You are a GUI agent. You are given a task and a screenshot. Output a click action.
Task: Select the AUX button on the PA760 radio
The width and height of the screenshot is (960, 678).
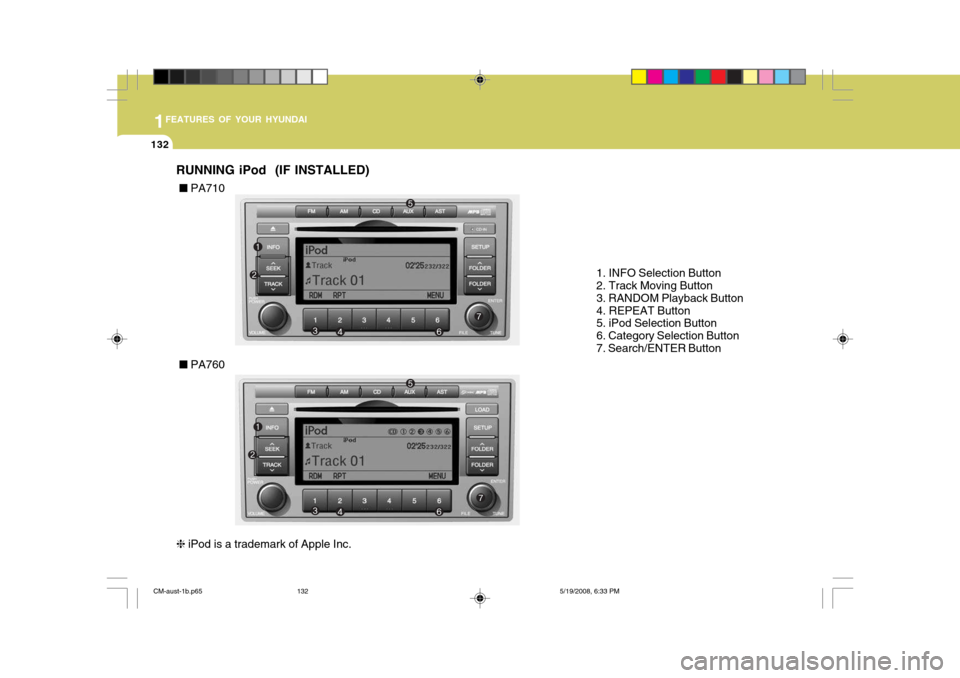[x=410, y=392]
